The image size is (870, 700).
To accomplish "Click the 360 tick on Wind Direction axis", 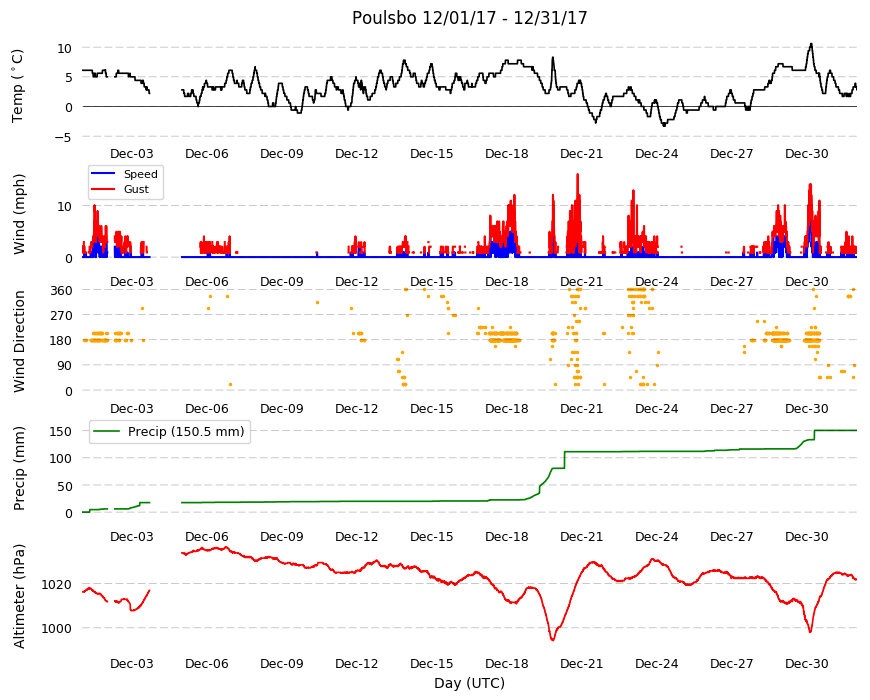I will tap(61, 291).
